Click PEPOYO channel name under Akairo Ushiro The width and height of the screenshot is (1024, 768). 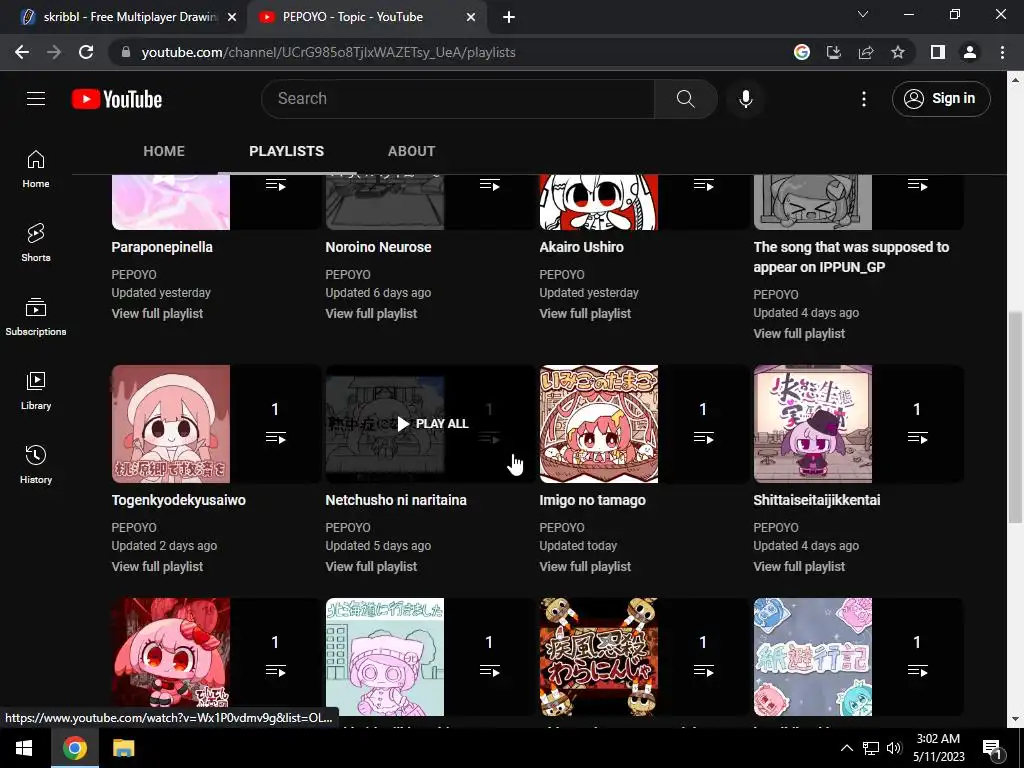(562, 274)
